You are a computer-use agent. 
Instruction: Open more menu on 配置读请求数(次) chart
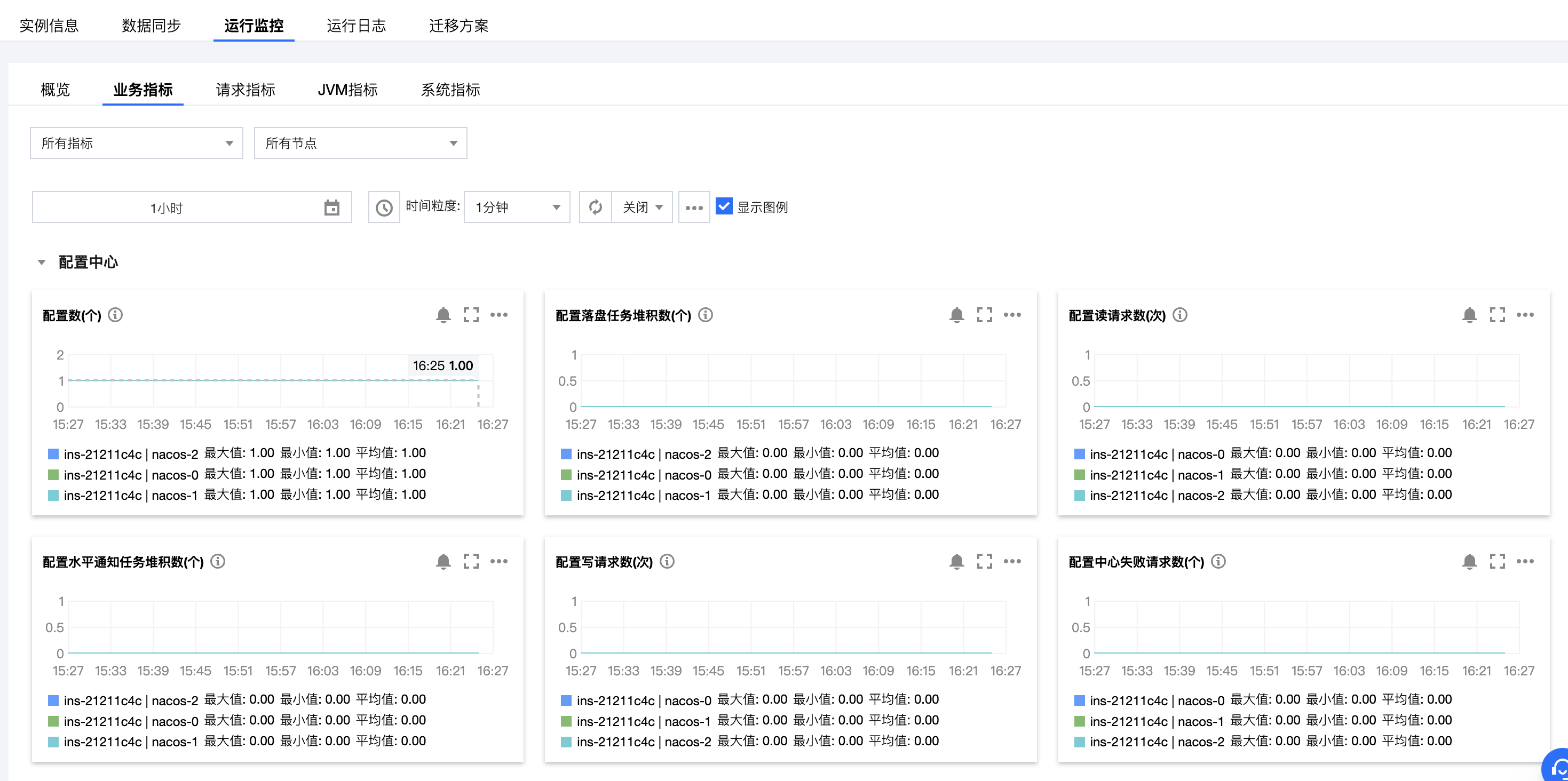click(1525, 315)
